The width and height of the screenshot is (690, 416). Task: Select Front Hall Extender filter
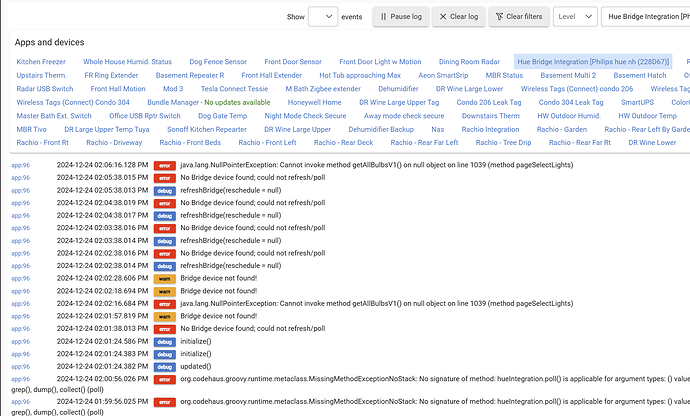pyautogui.click(x=272, y=76)
